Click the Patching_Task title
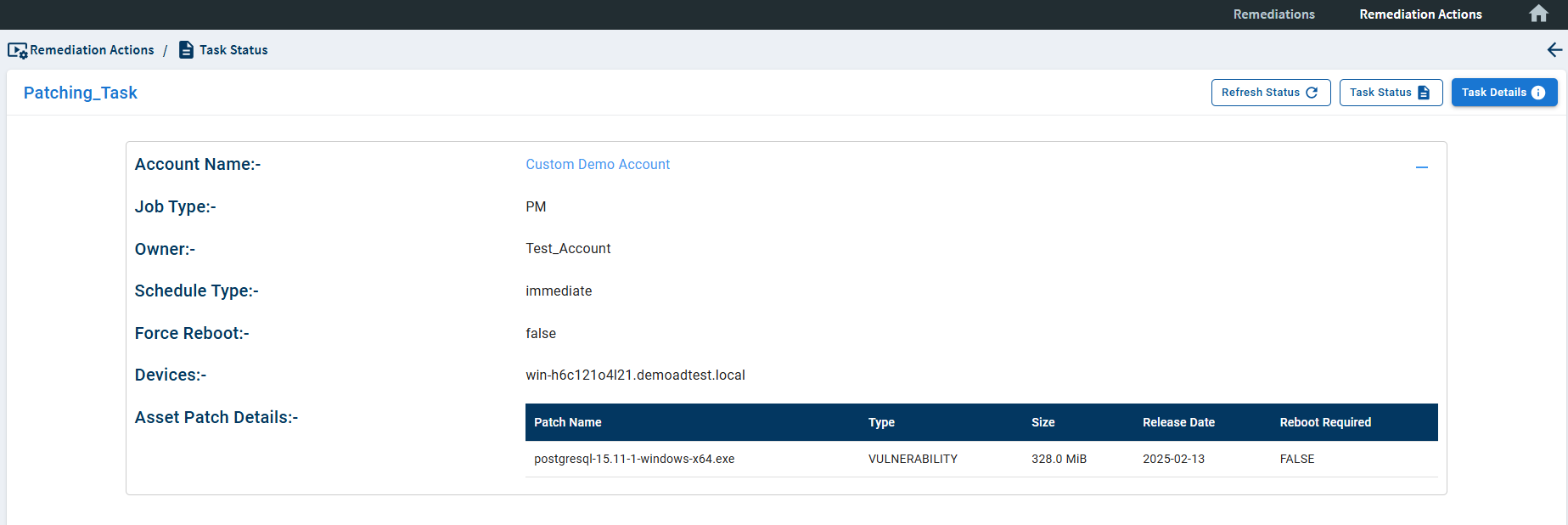Screen dimensions: 1568x525 point(81,93)
